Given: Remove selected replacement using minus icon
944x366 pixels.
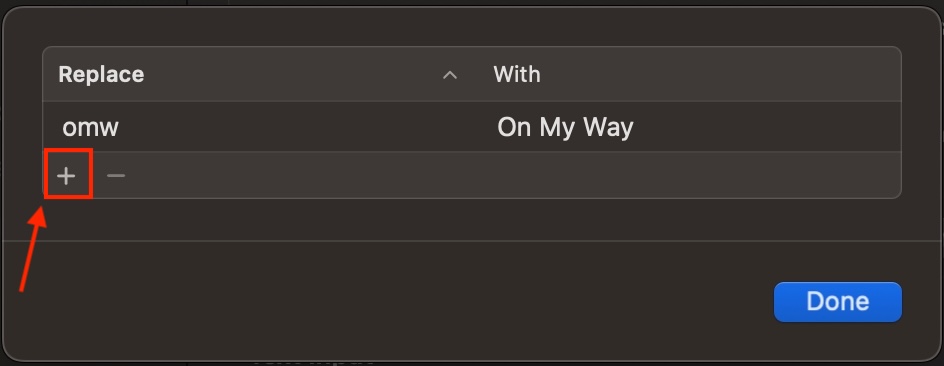Looking at the screenshot, I should click(116, 175).
